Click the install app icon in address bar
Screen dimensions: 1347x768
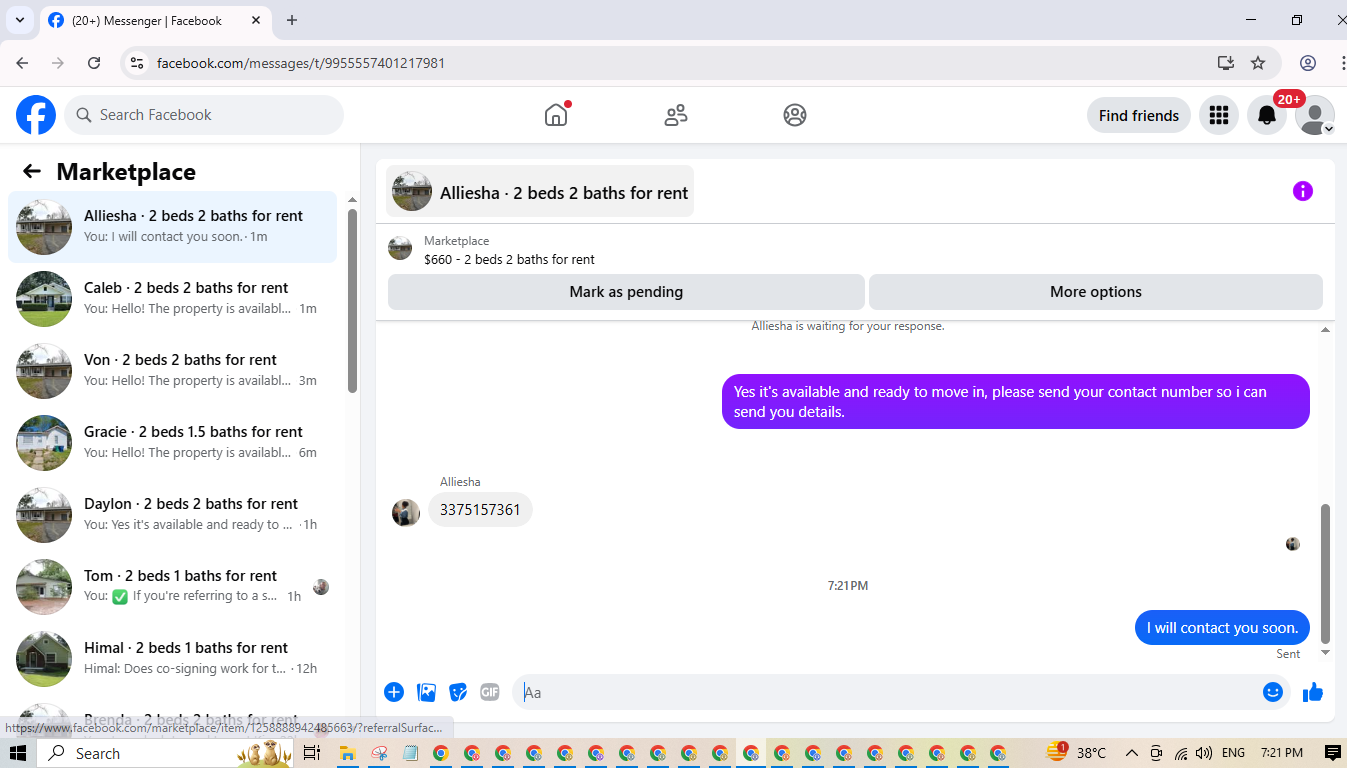1226,63
